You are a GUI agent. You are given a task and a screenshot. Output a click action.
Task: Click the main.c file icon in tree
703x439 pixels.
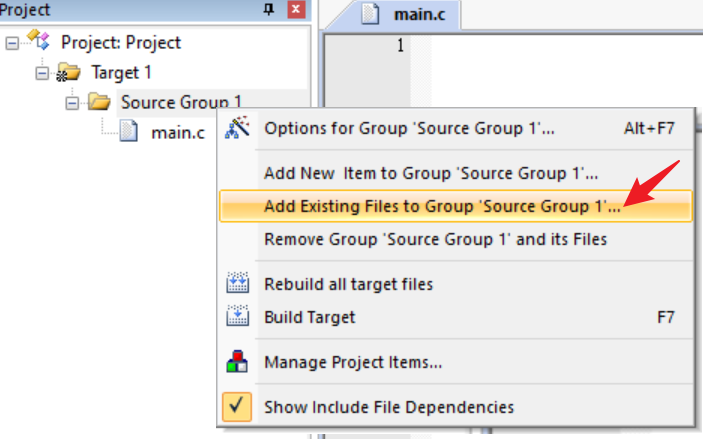[x=129, y=131]
